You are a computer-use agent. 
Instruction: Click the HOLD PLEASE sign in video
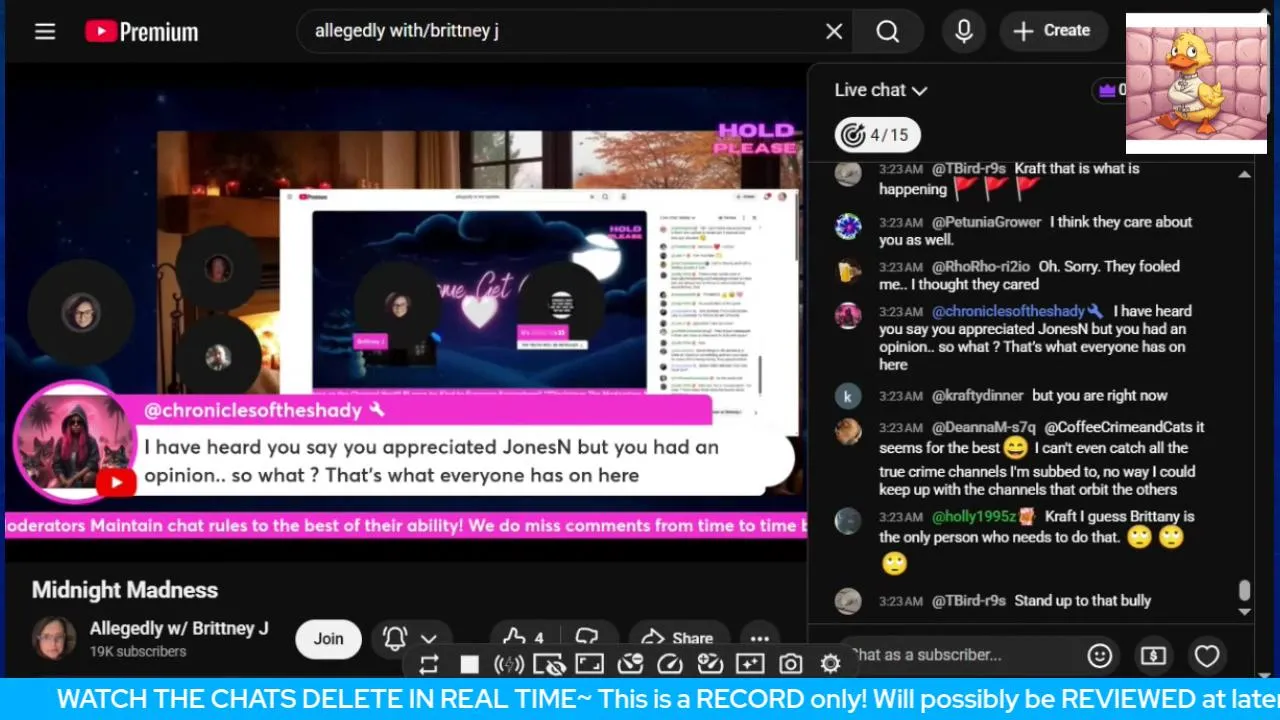click(x=757, y=139)
